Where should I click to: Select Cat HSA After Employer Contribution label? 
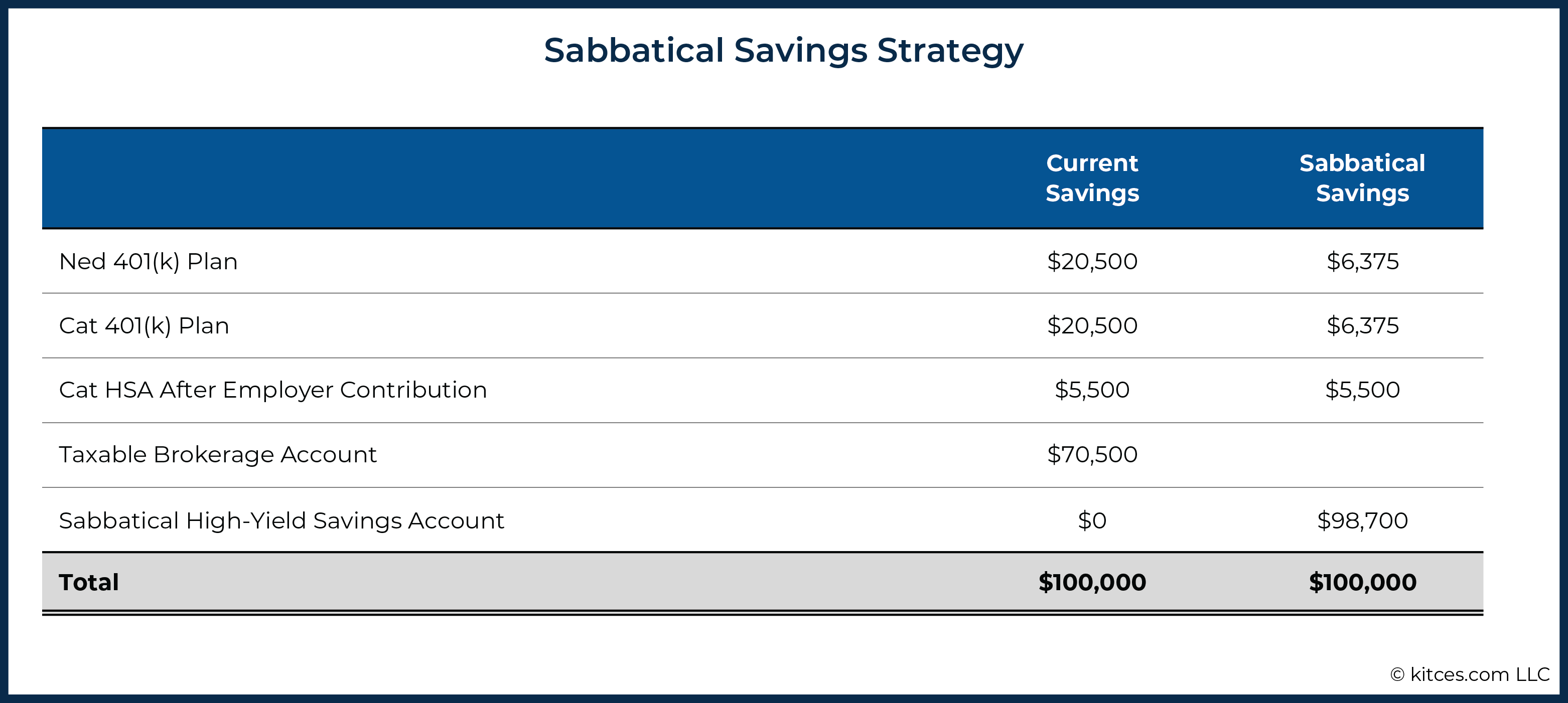coord(272,390)
